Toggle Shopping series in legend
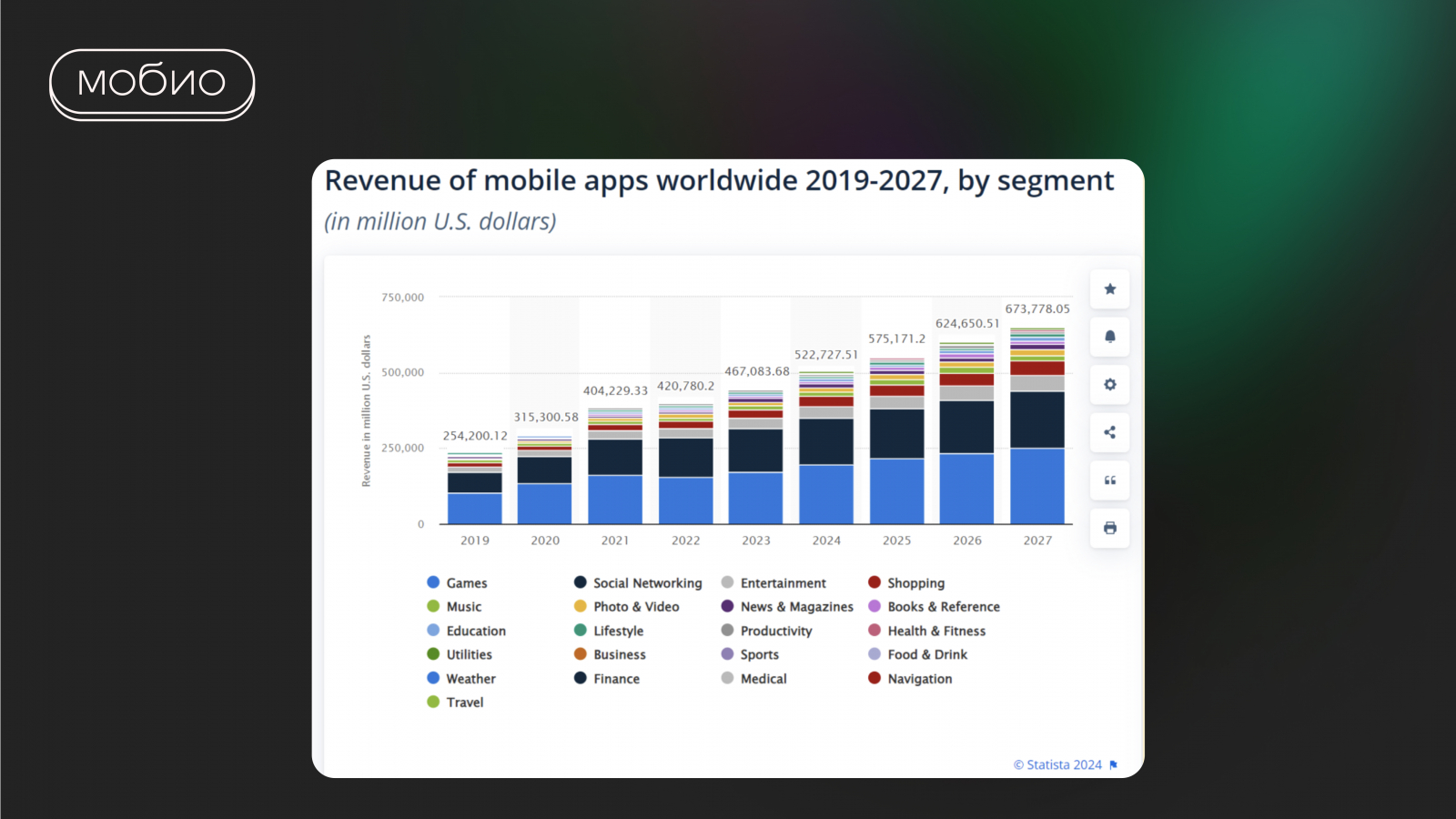The height and width of the screenshot is (819, 1456). [x=915, y=583]
